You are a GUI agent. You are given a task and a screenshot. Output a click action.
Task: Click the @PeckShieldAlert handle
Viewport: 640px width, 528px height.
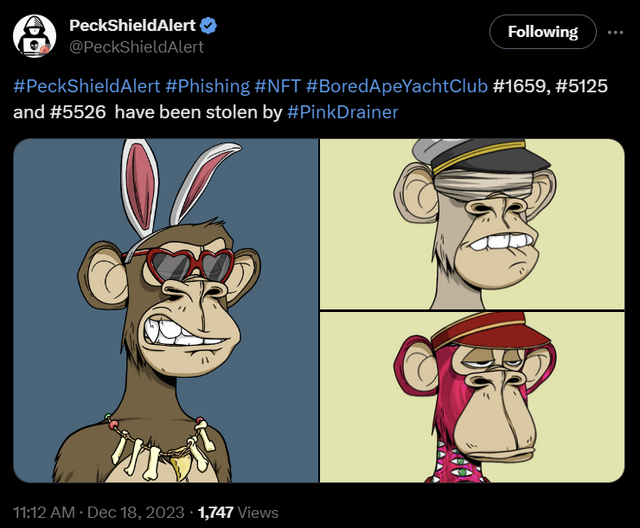point(136,46)
